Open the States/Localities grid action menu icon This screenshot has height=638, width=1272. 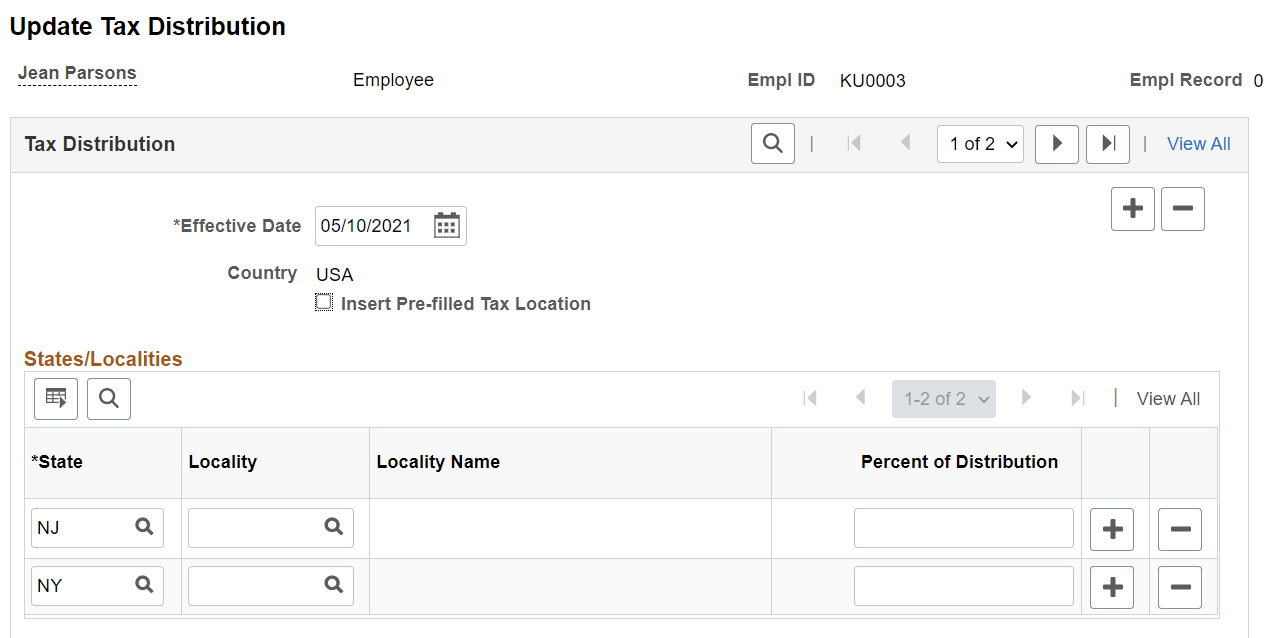tap(56, 399)
